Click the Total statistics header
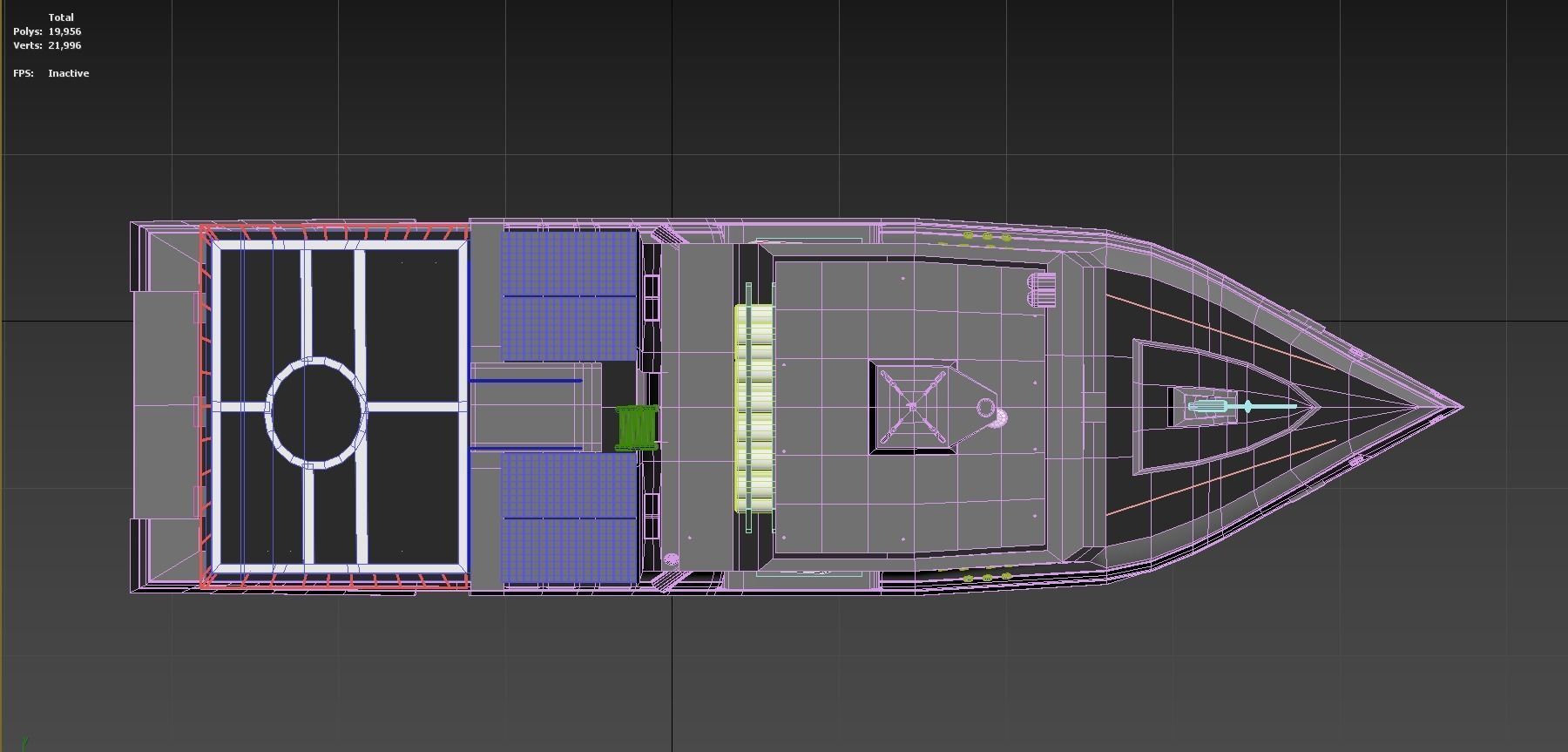 point(61,17)
